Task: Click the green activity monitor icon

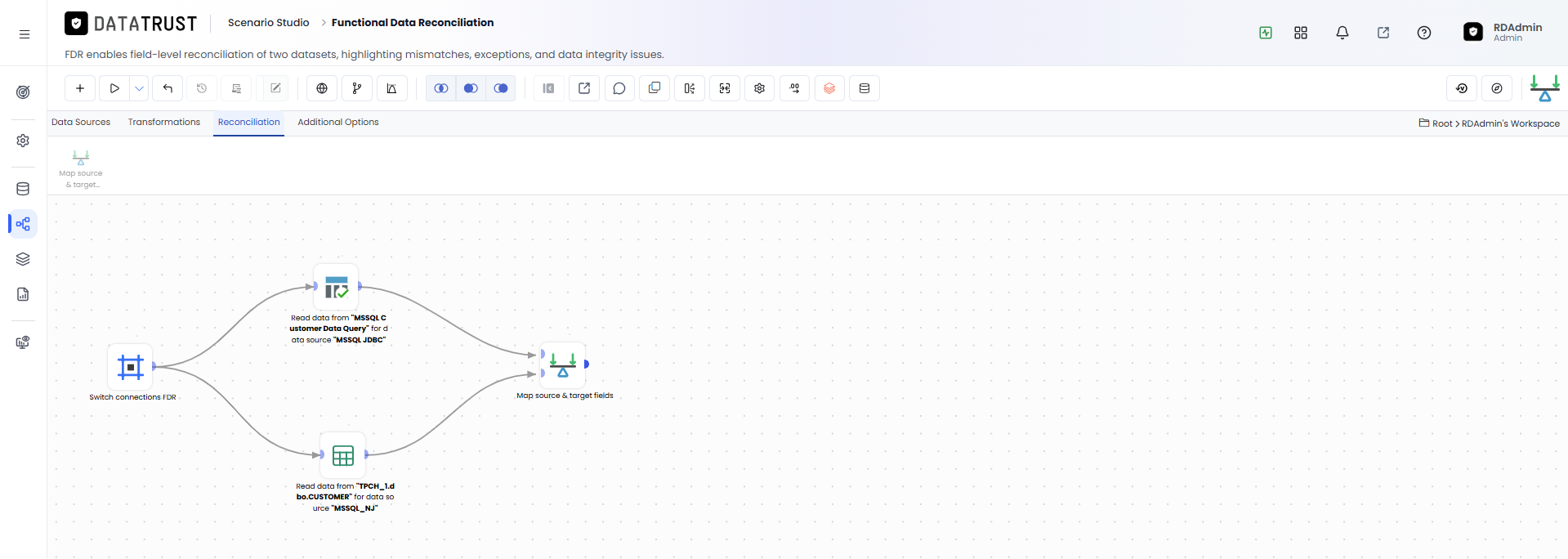Action: coord(1266,33)
